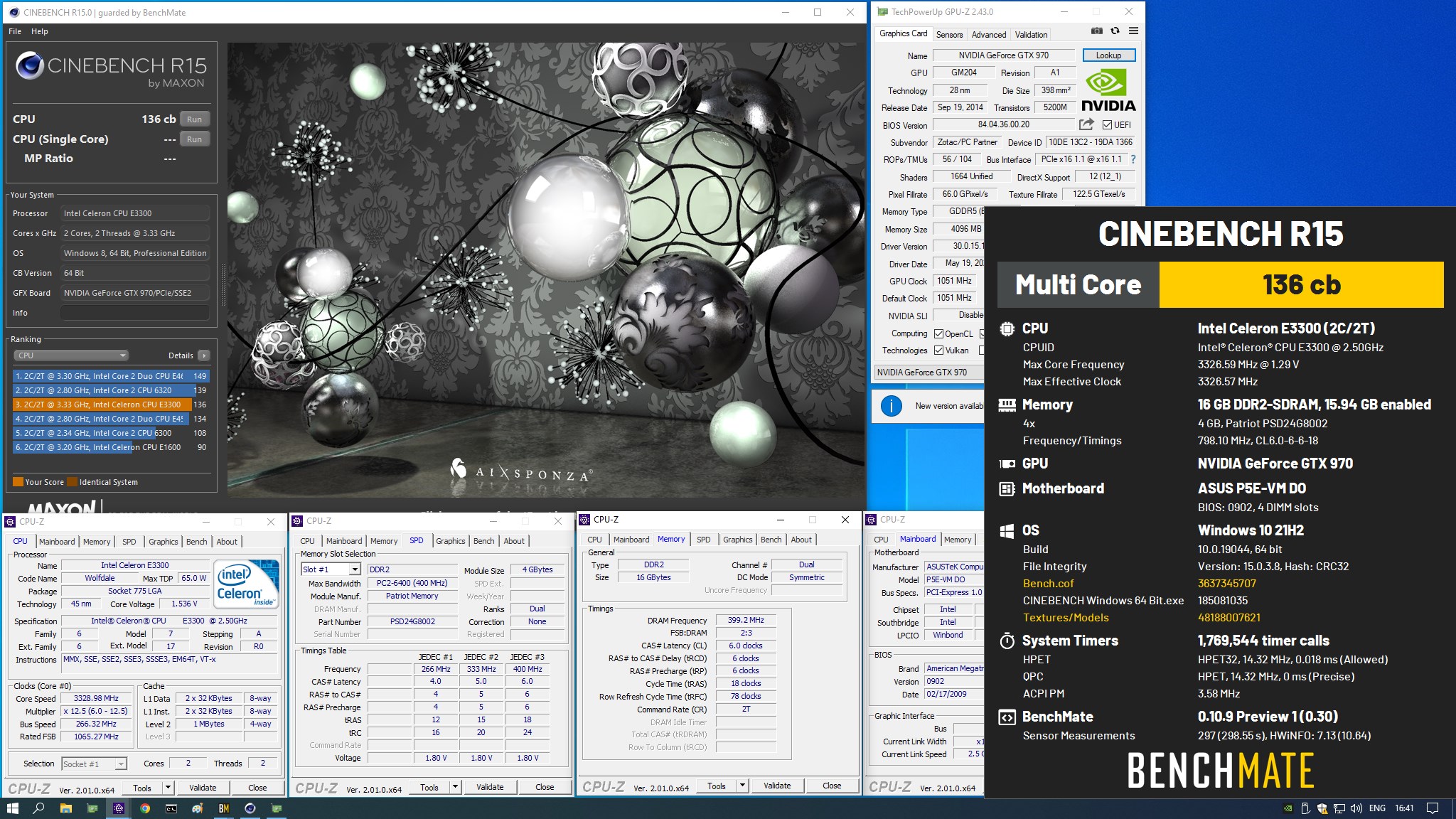Screen dimensions: 1456x819
Task: Click the volume speaker tray icon
Action: [x=1356, y=808]
